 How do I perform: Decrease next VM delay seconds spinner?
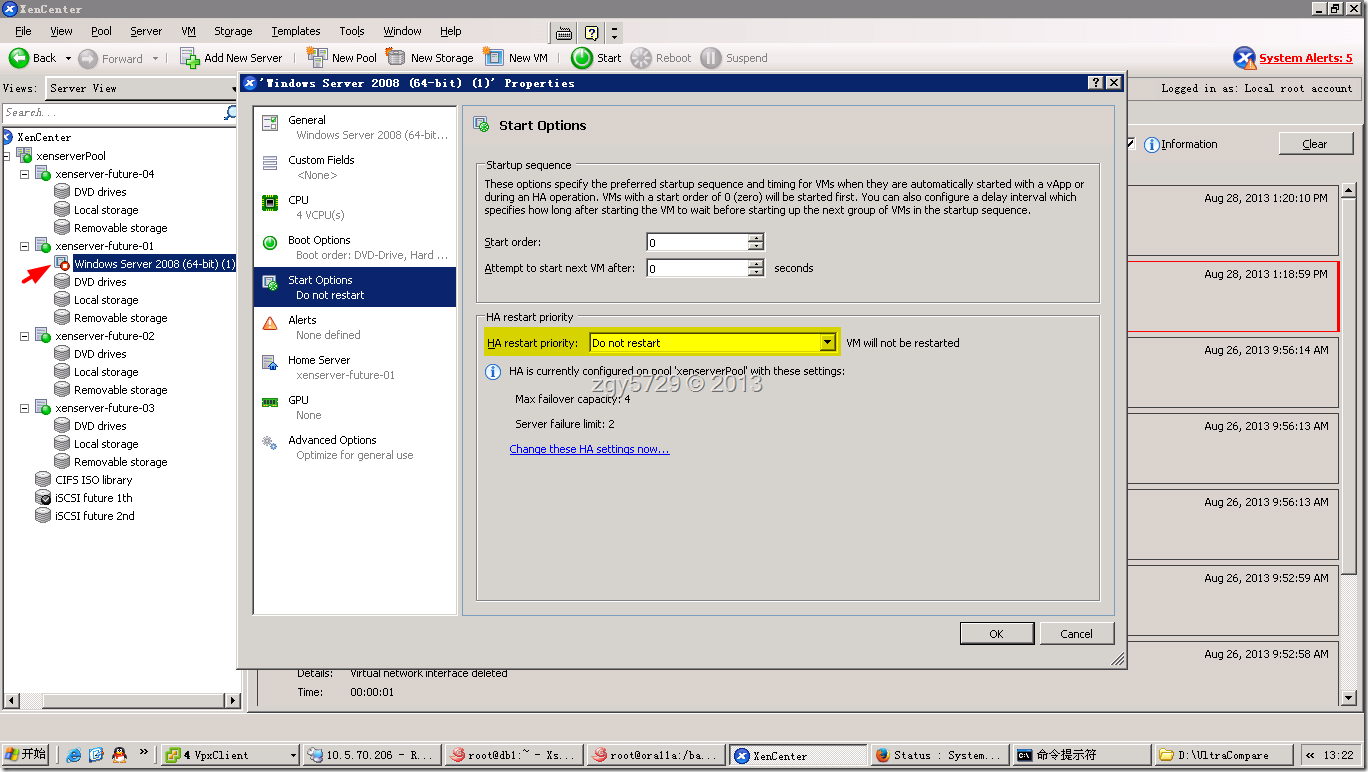[x=756, y=272]
